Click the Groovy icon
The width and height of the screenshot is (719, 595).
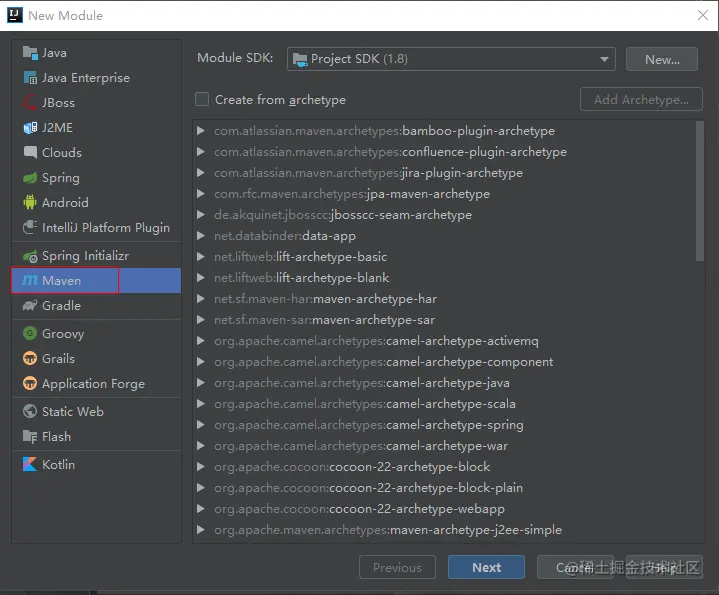[30, 333]
